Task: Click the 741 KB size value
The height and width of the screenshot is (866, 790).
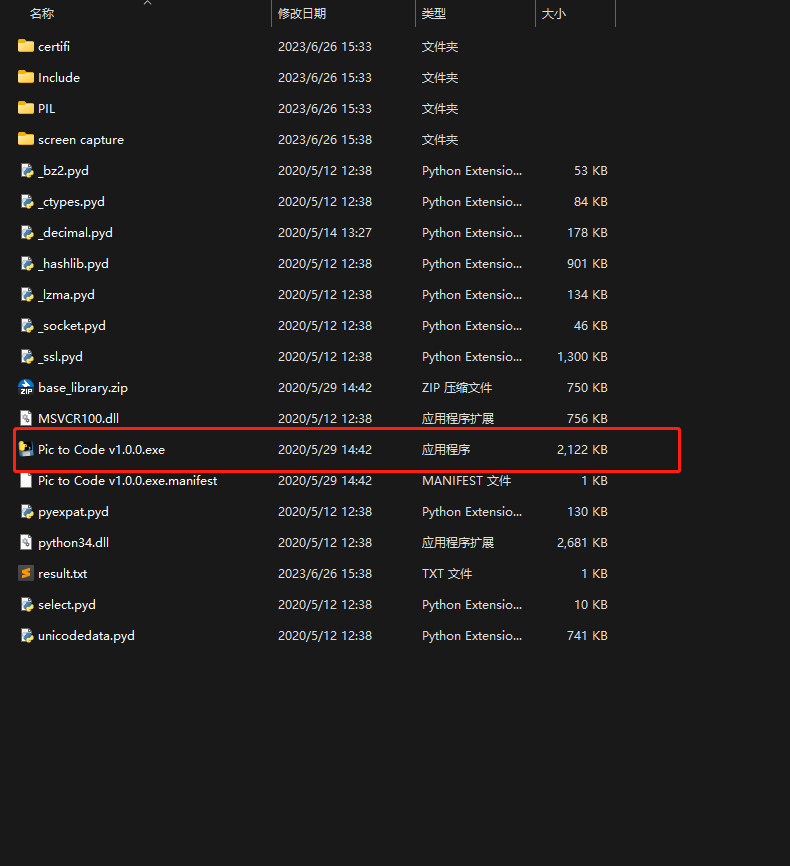Action: click(x=587, y=635)
